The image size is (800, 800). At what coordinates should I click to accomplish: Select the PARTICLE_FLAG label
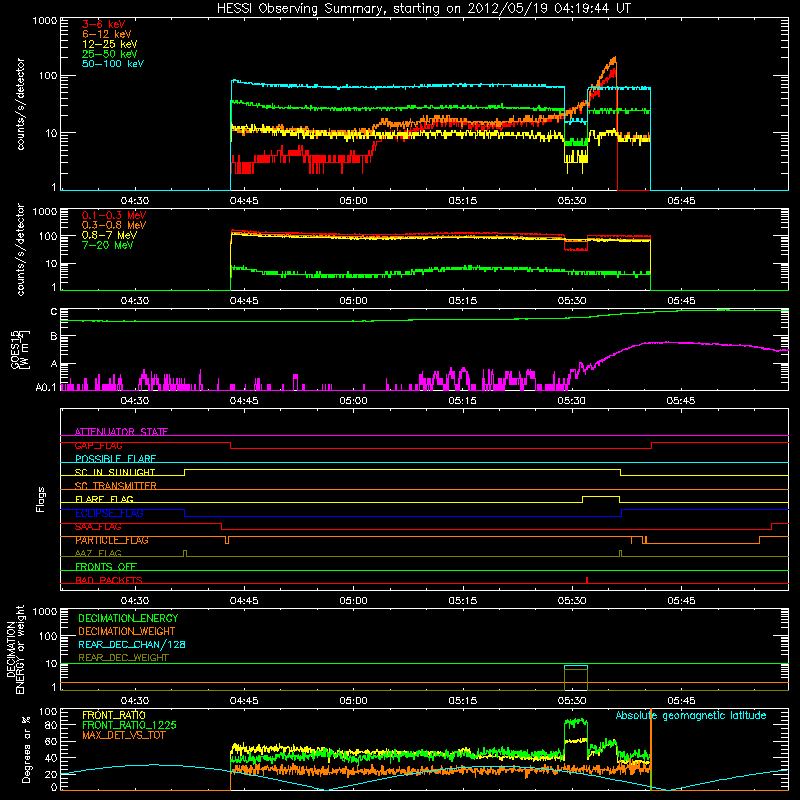[x=112, y=540]
